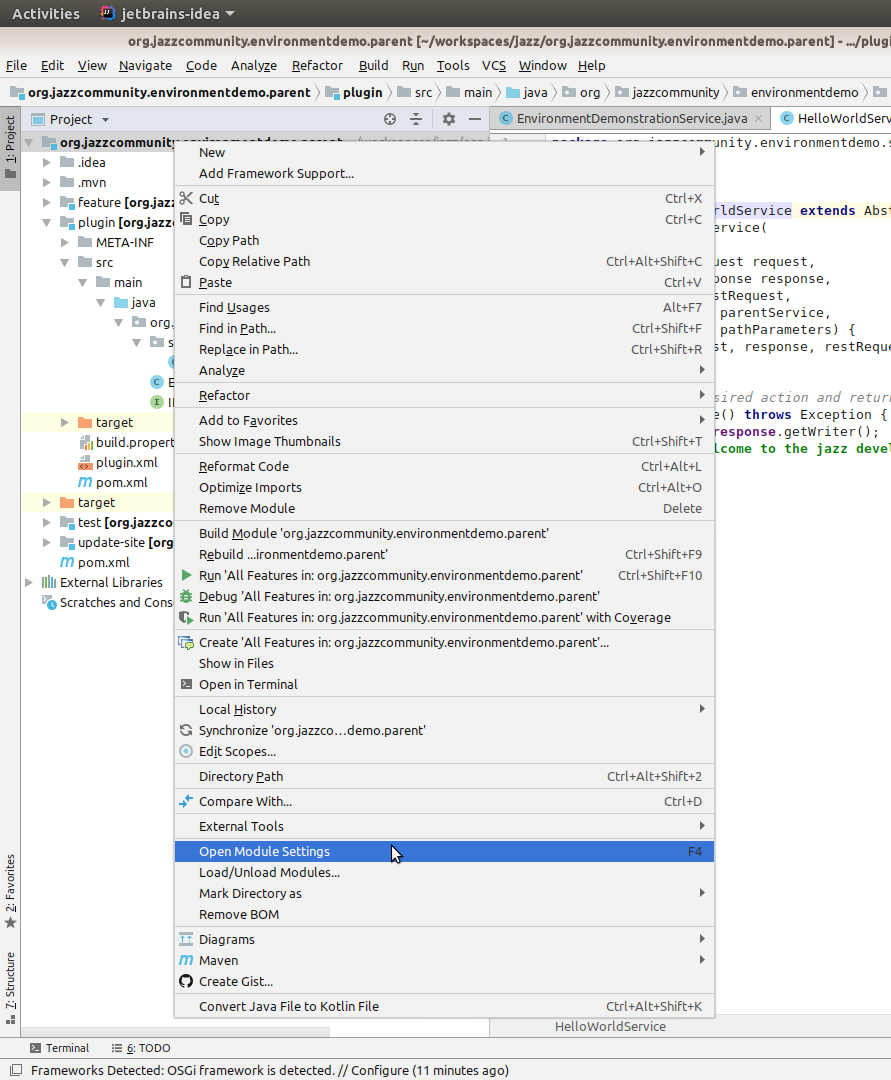This screenshot has width=891, height=1080.
Task: Select Open Module Settings menu entry
Action: [x=444, y=851]
